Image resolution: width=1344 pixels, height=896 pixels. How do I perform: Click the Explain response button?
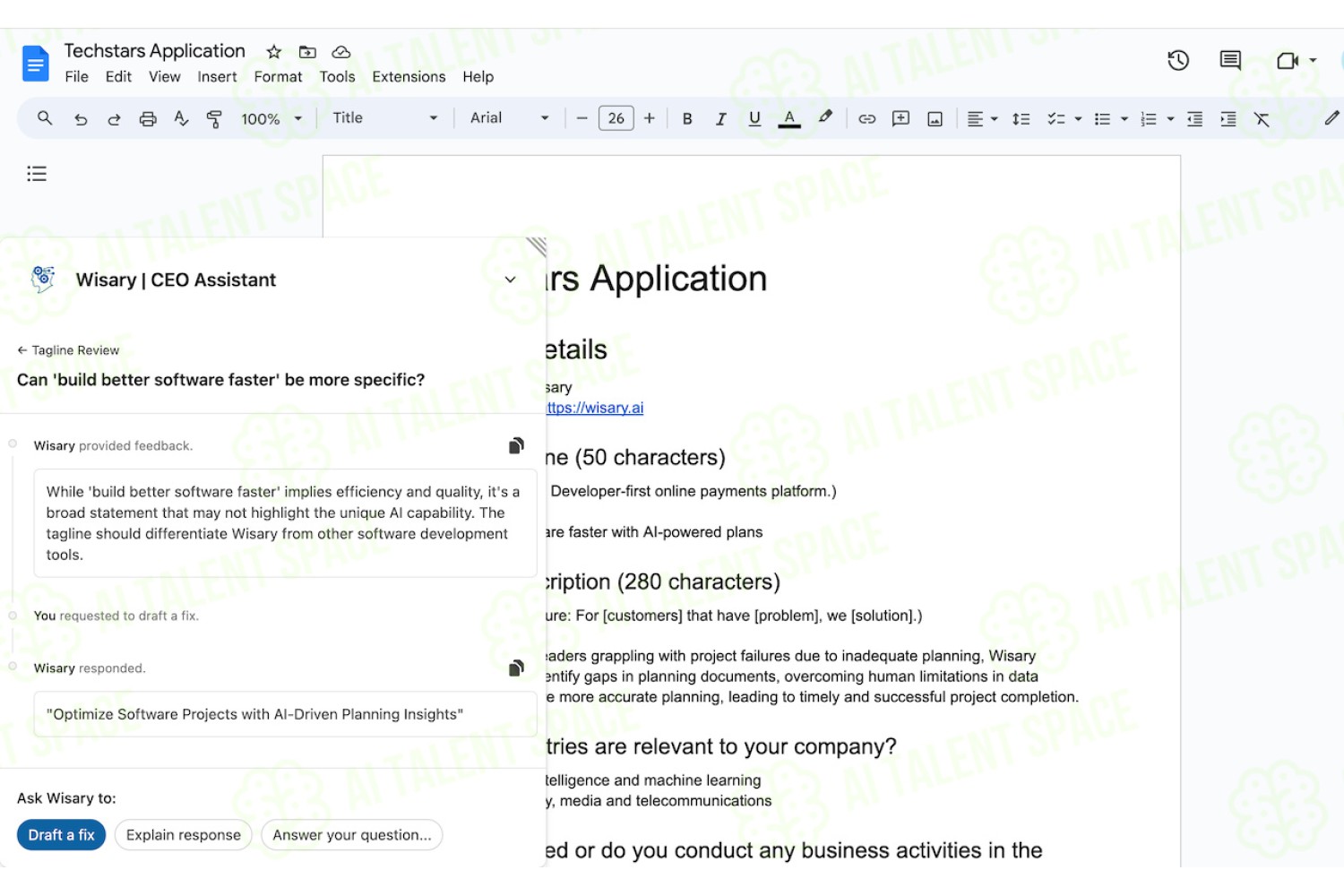coord(184,835)
